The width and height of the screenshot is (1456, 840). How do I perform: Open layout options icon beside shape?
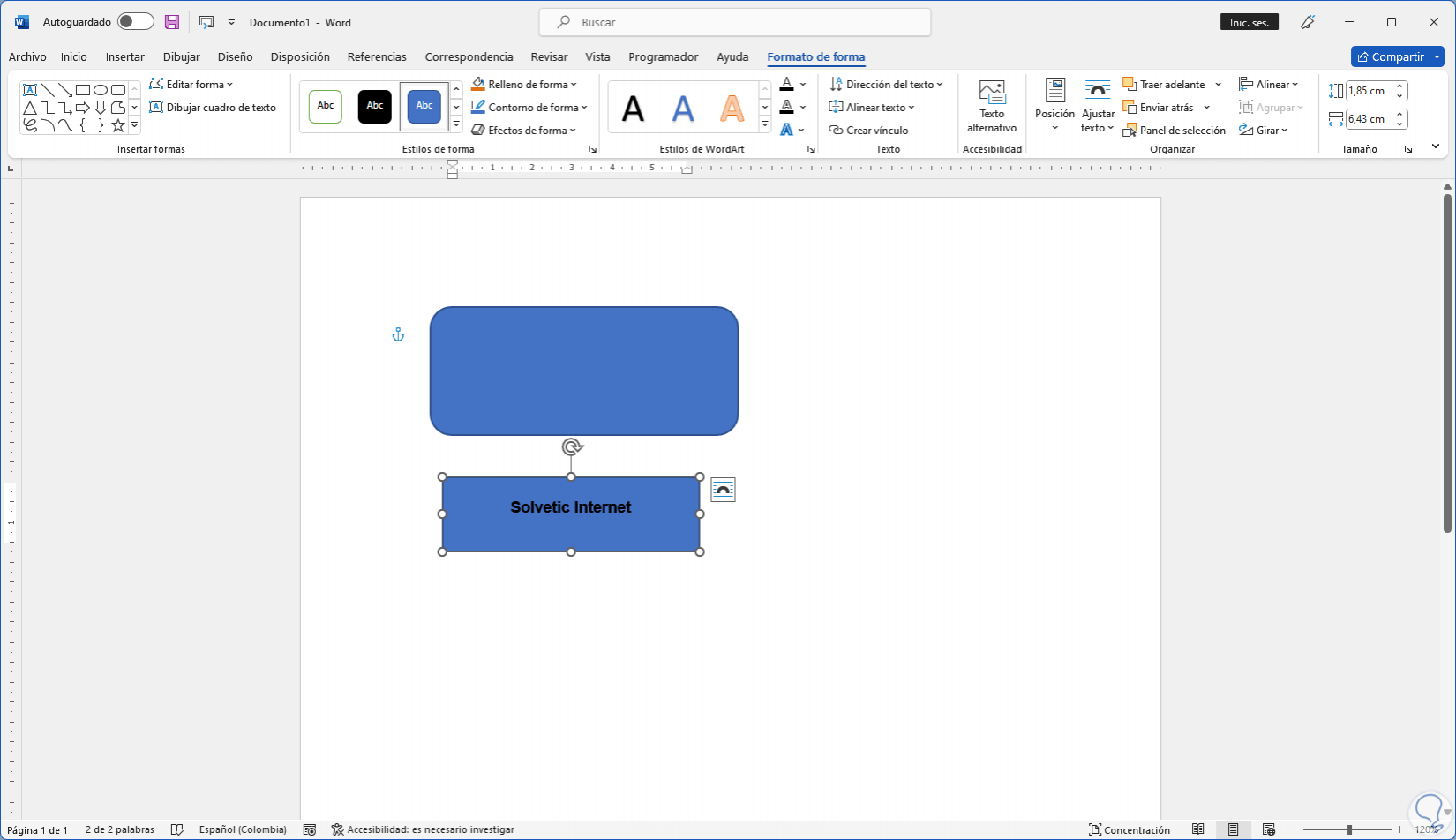click(723, 490)
